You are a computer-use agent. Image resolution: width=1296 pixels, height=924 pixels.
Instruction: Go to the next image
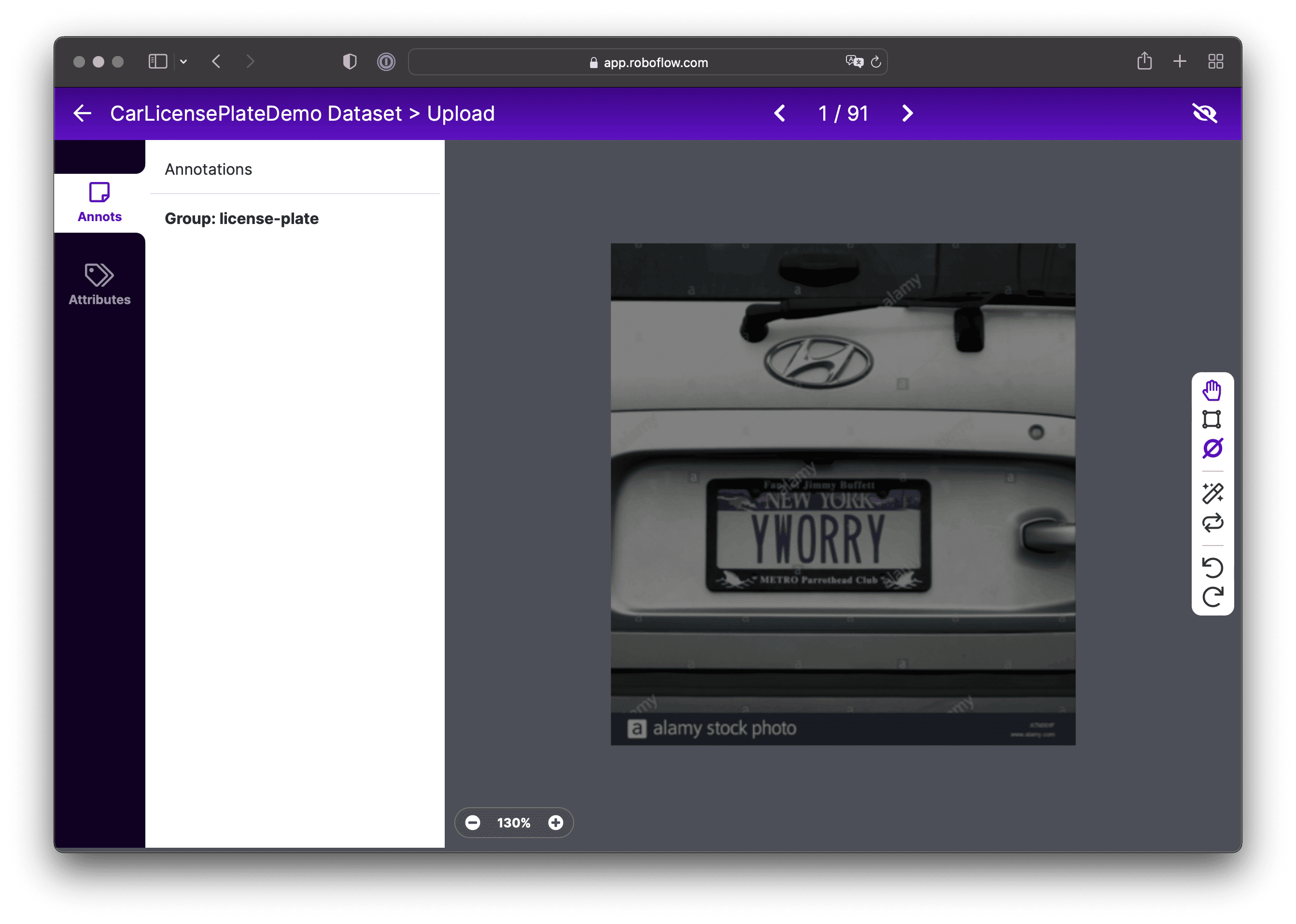pyautogui.click(x=907, y=113)
